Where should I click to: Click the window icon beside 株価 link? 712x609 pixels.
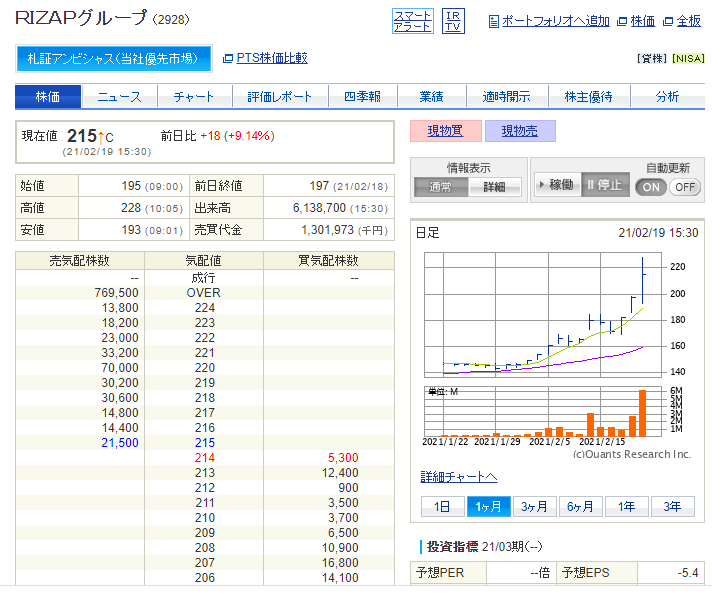[622, 21]
